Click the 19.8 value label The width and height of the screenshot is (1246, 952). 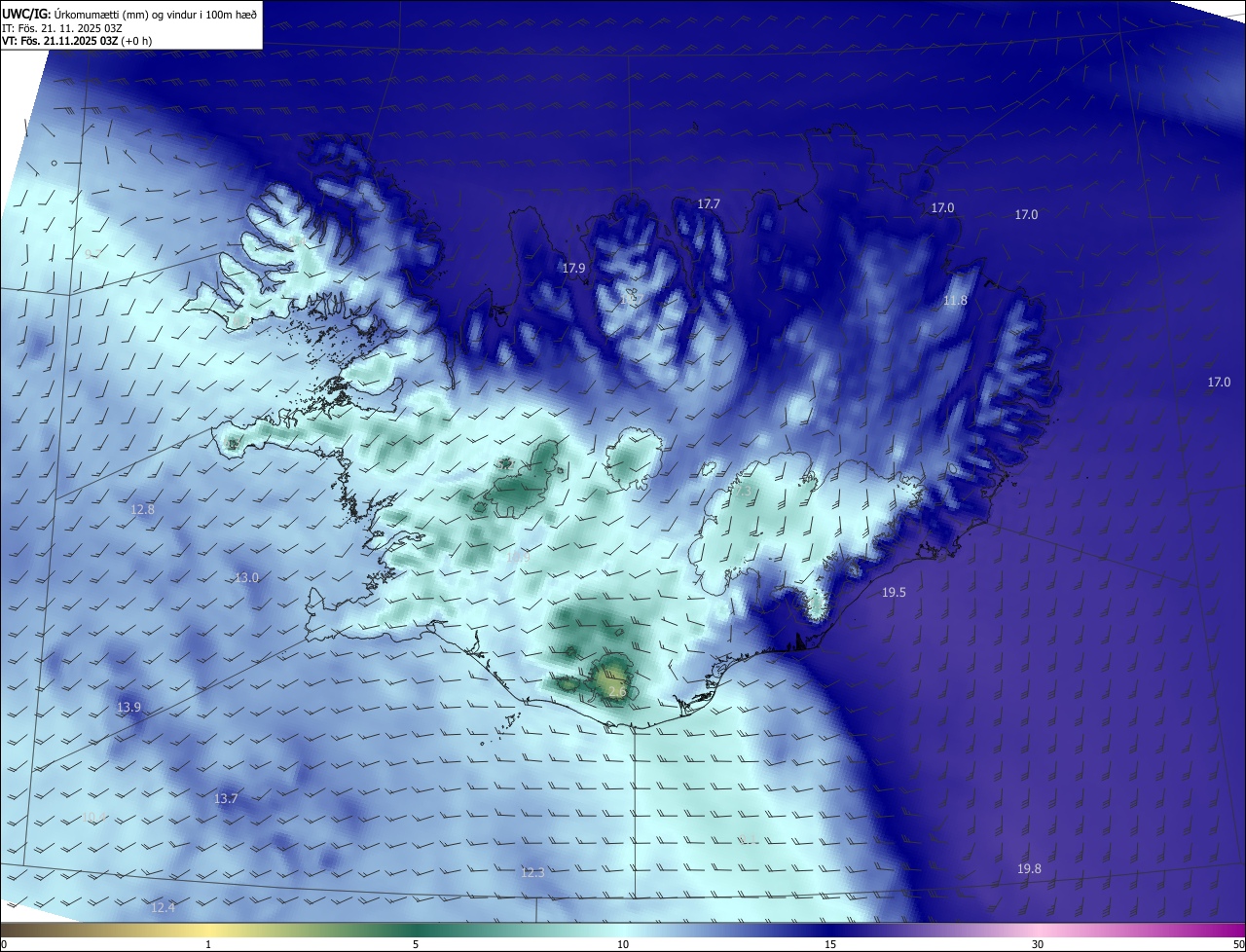point(1029,868)
